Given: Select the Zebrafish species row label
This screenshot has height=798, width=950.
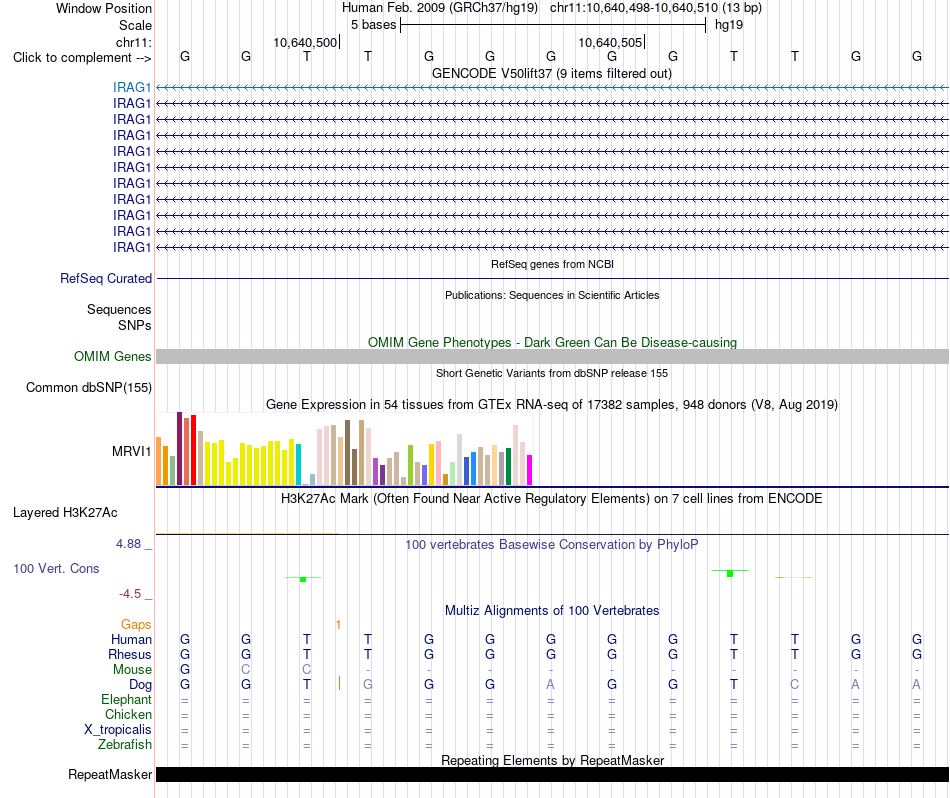Looking at the screenshot, I should 125,745.
